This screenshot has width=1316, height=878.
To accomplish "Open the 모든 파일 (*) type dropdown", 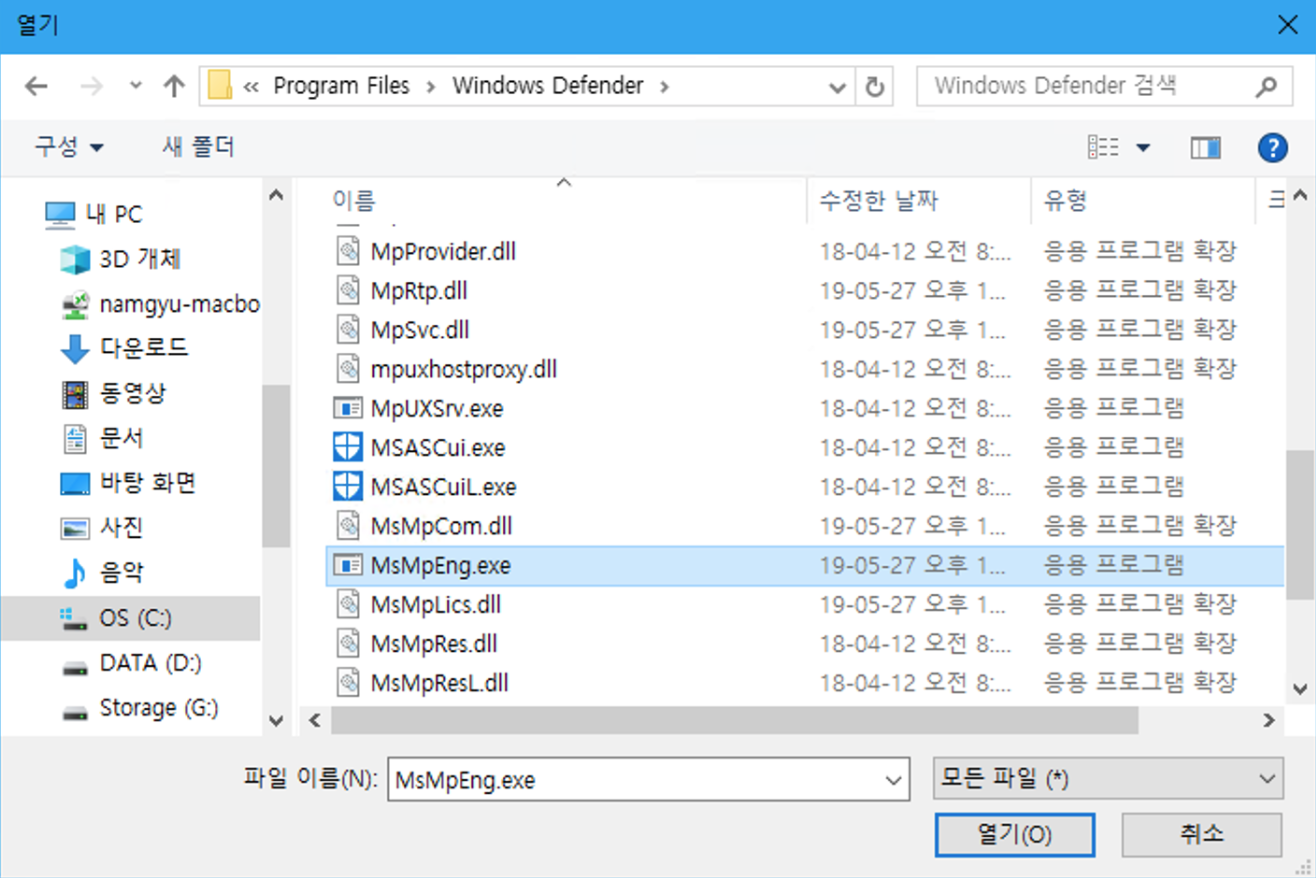I will click(1107, 779).
